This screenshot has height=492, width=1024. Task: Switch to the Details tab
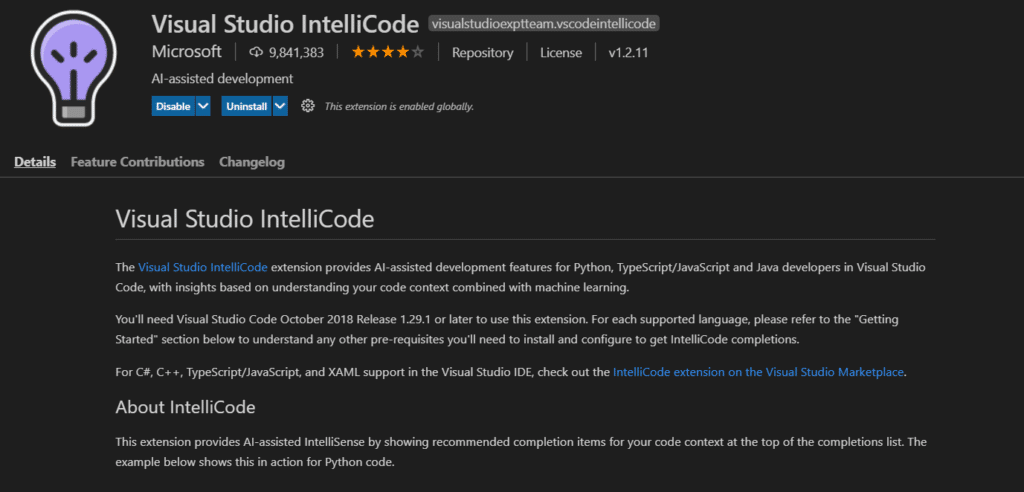[x=35, y=162]
